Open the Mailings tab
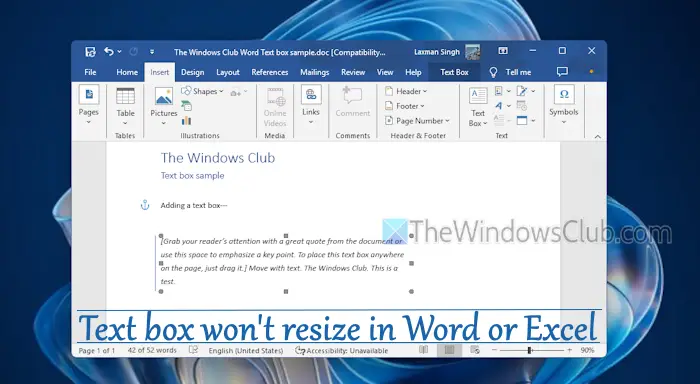700x384 pixels. [314, 72]
